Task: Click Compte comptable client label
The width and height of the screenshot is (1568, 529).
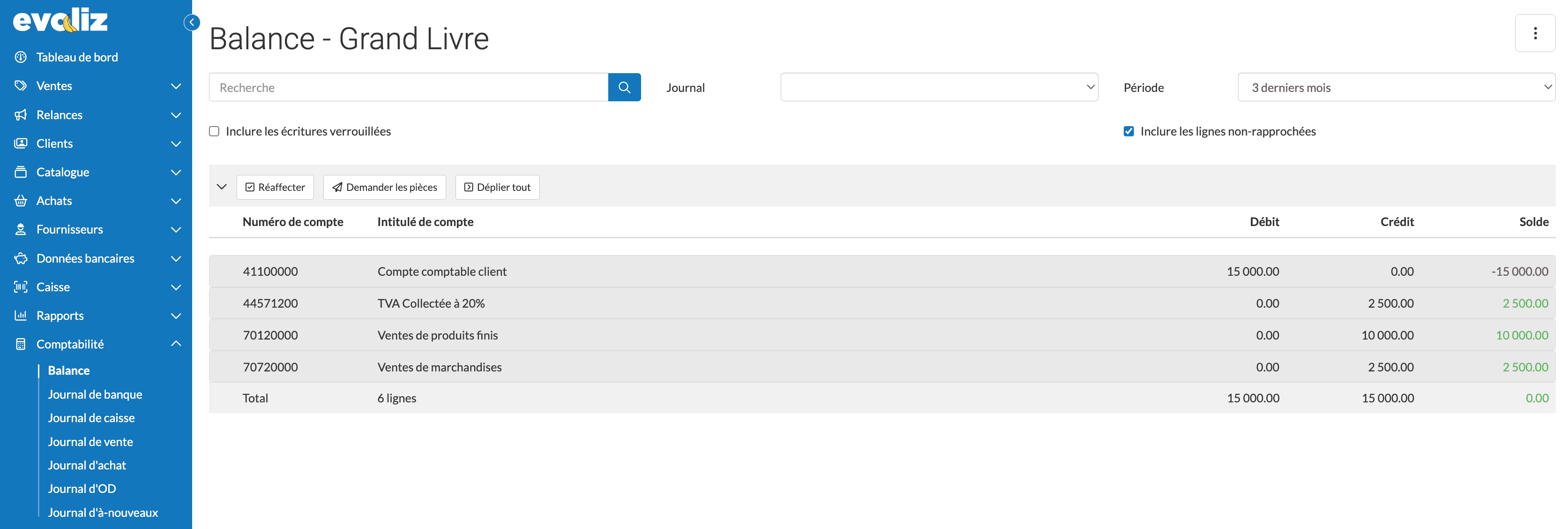Action: click(442, 271)
